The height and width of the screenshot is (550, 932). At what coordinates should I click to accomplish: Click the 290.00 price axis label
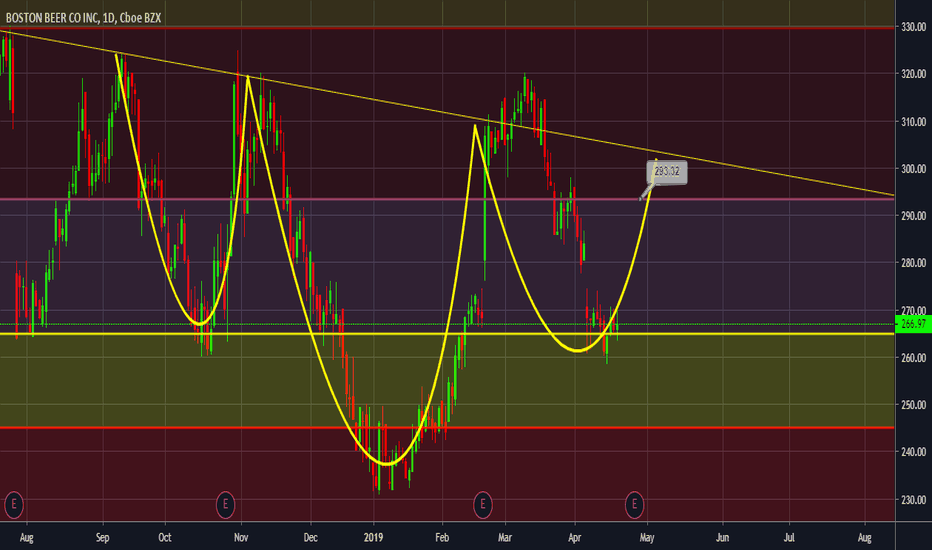(914, 216)
